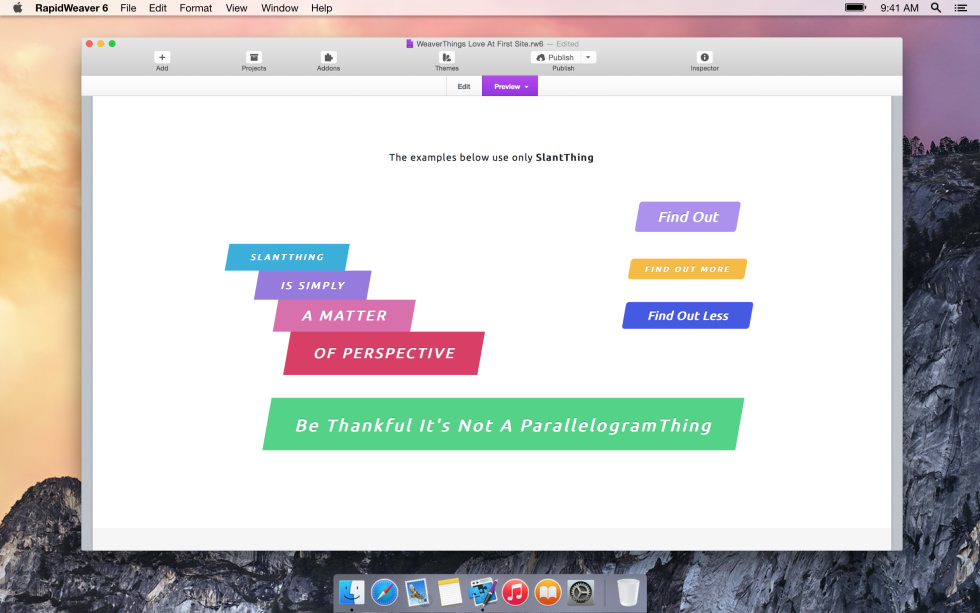The image size is (980, 613).
Task: Open the Trash in the Dock
Action: (628, 592)
